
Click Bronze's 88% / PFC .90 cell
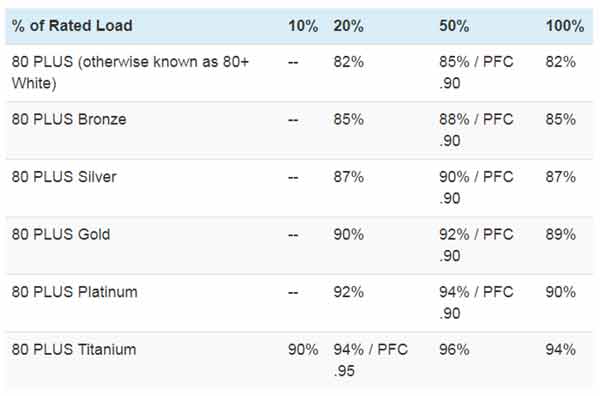[476, 130]
